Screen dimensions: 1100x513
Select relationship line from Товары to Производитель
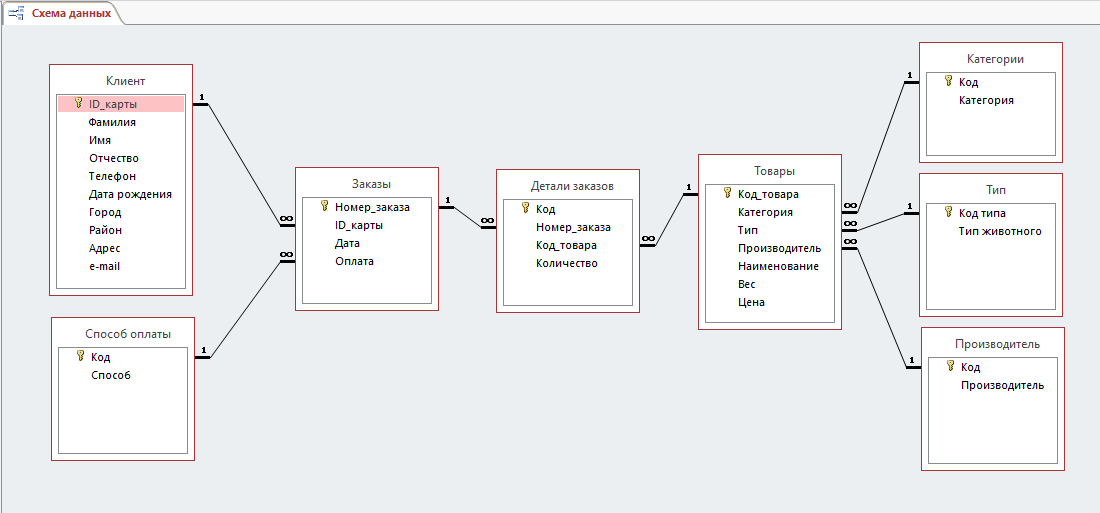[880, 305]
